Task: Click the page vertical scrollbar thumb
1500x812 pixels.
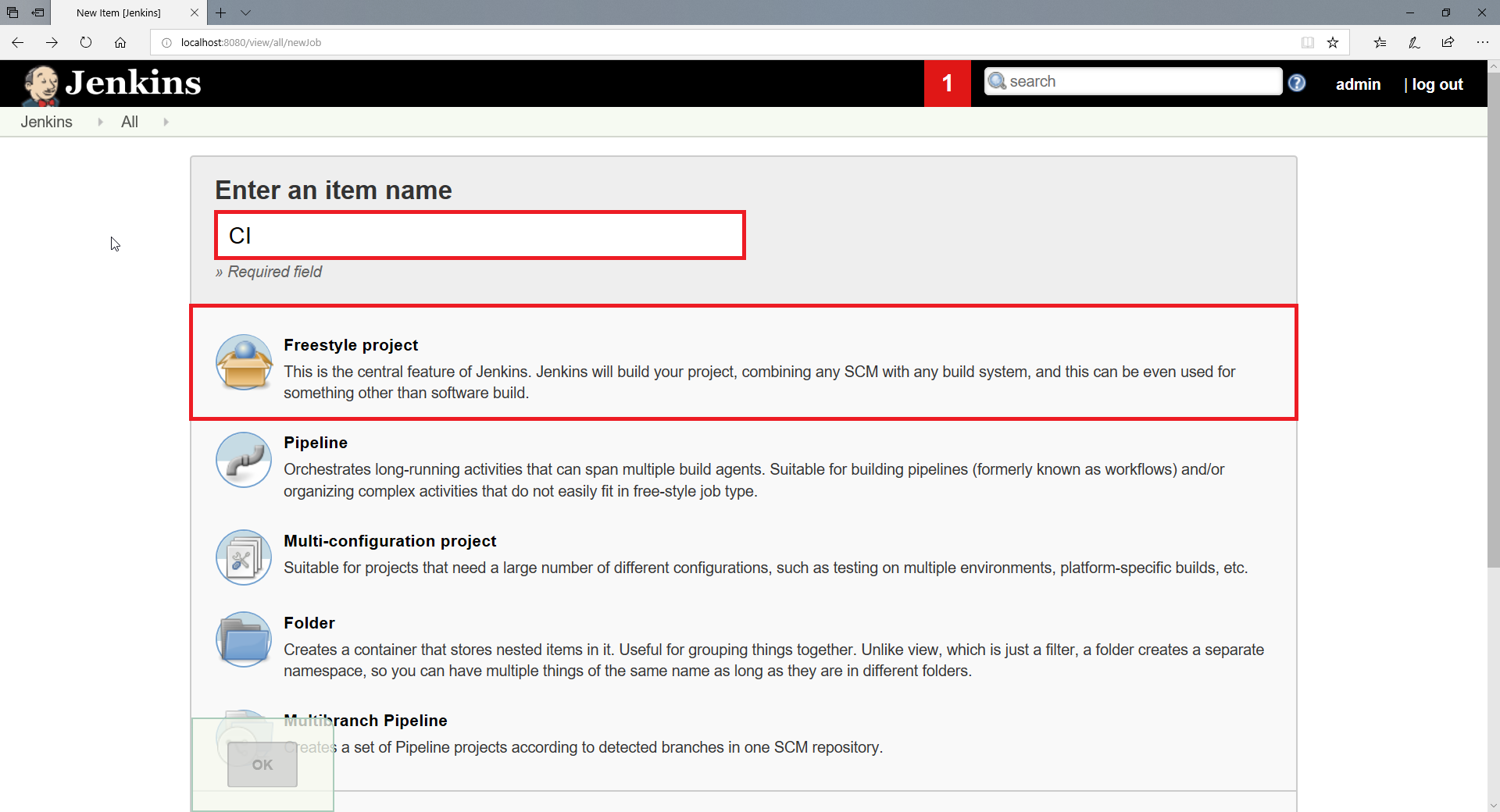Action: coord(1493,320)
